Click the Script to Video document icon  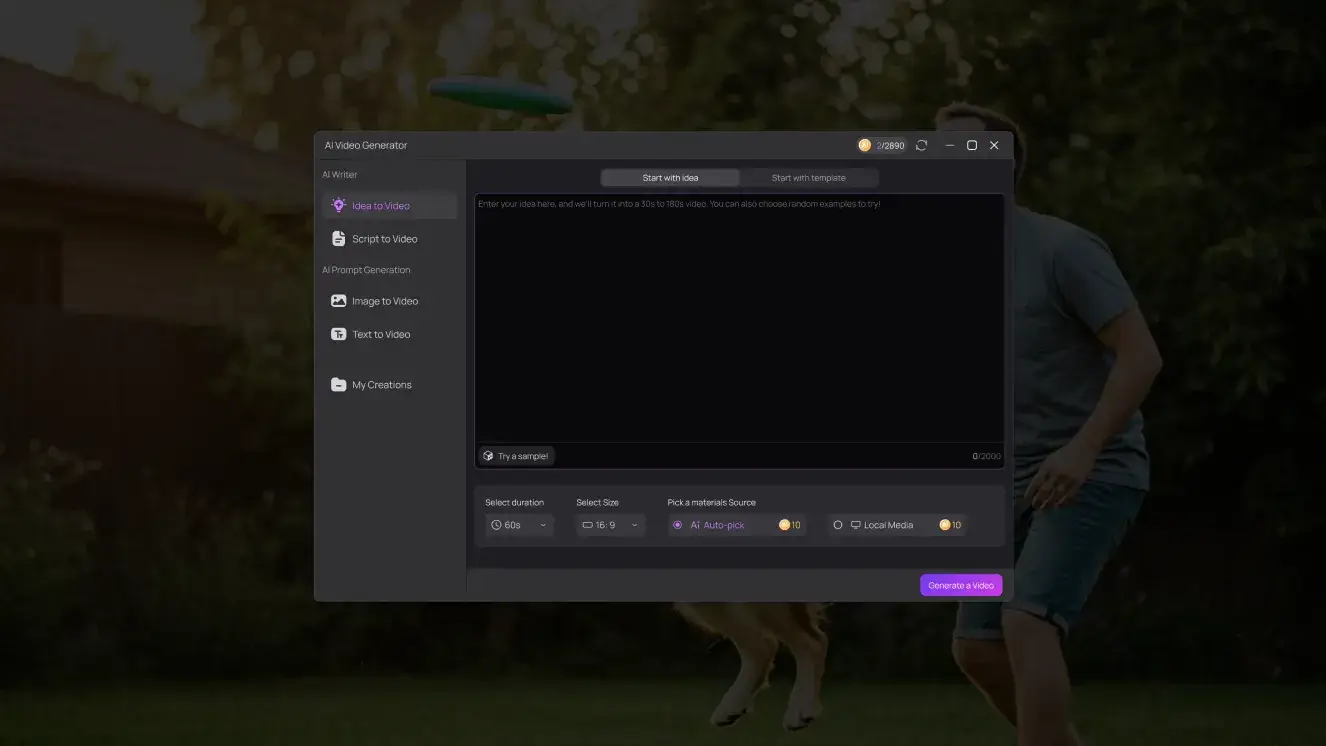[338, 239]
